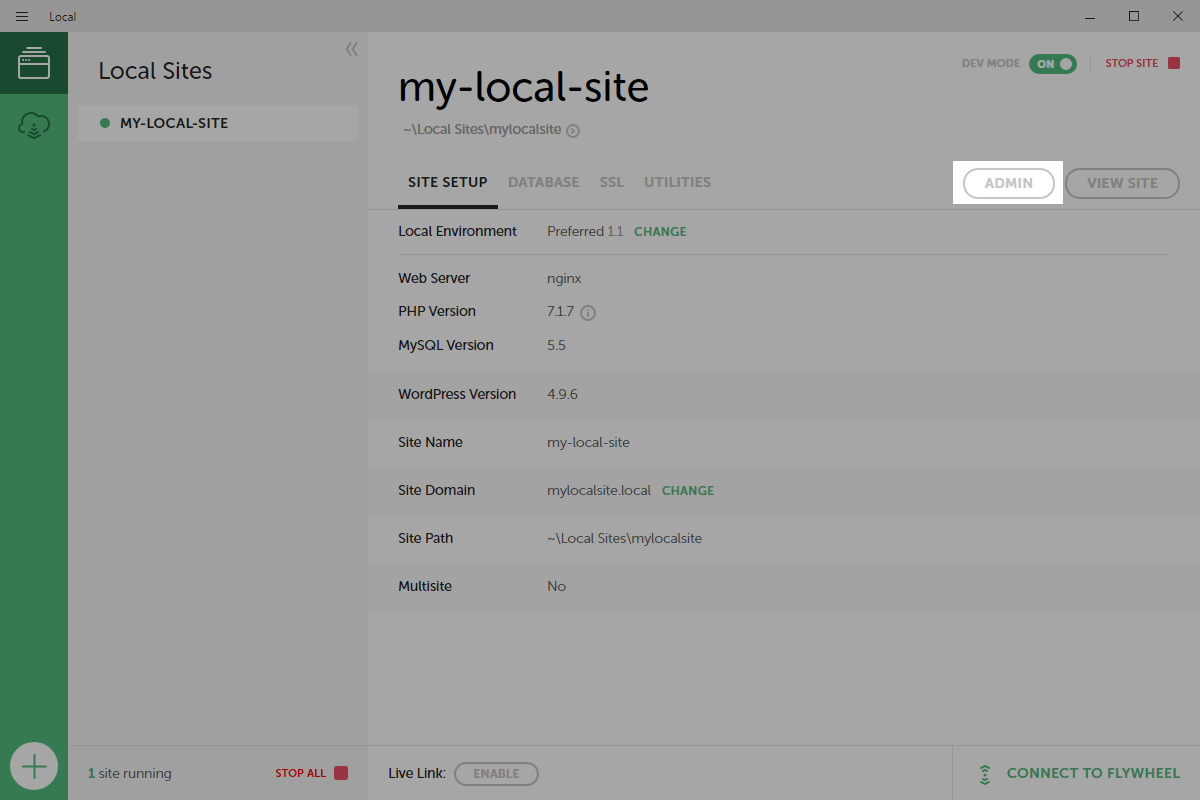Close the Local window
The height and width of the screenshot is (800, 1200).
[1178, 16]
